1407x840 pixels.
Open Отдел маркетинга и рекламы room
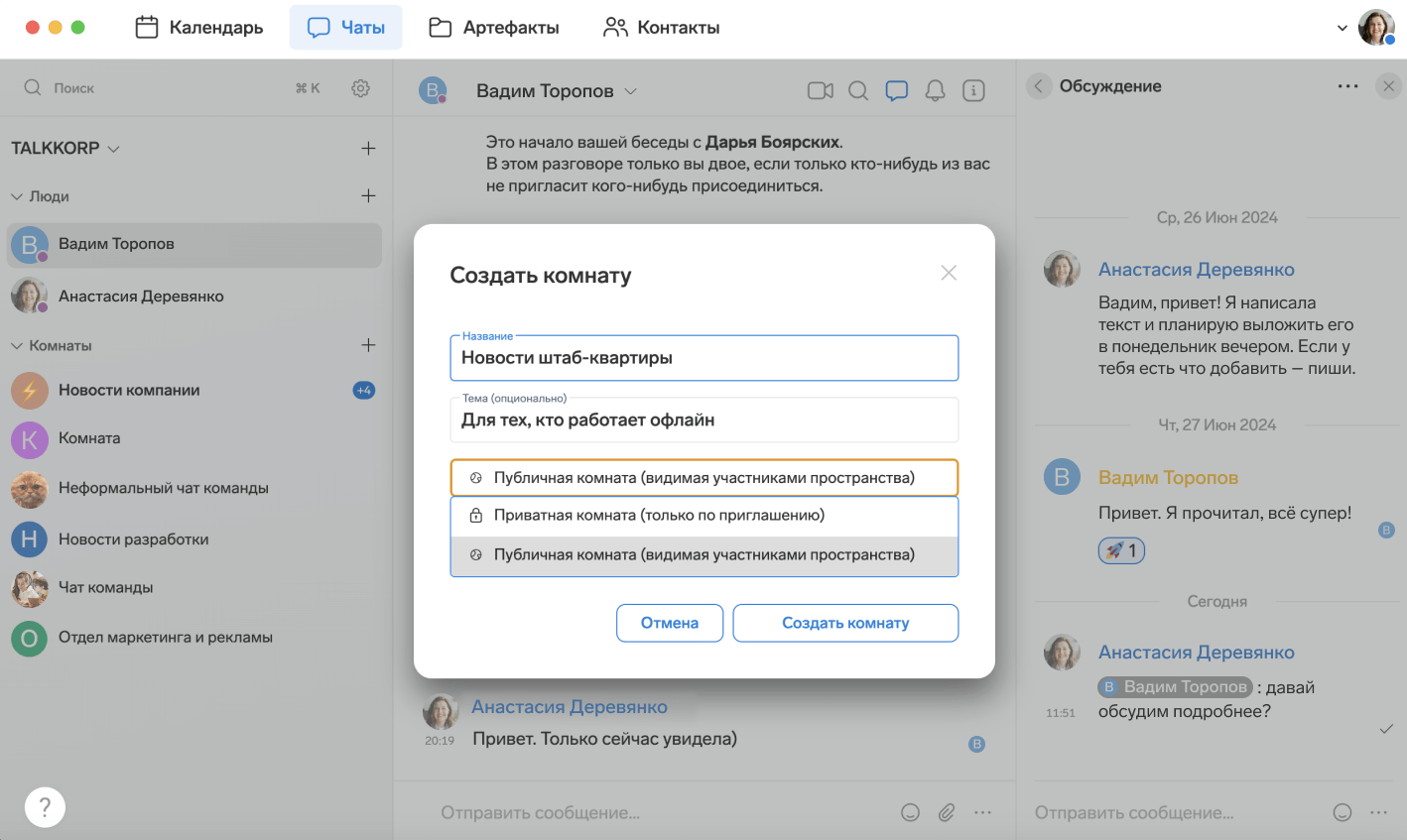(x=194, y=638)
